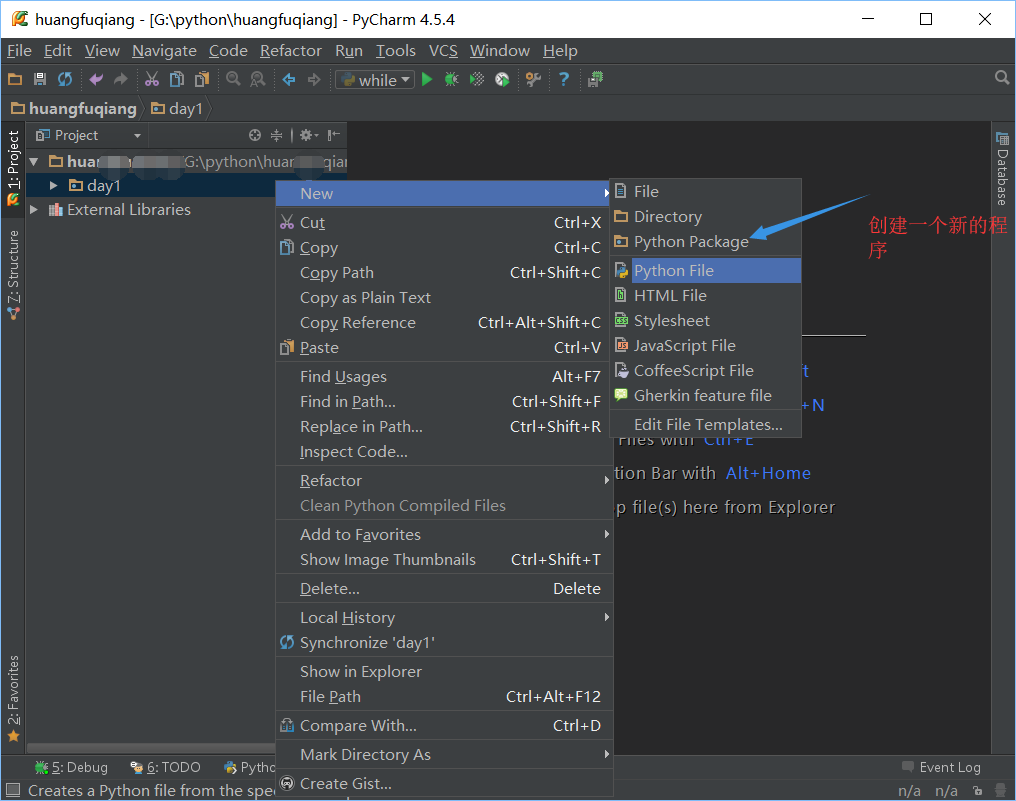The width and height of the screenshot is (1016, 801).
Task: Expand the day1 folder tree node
Action: tap(54, 185)
